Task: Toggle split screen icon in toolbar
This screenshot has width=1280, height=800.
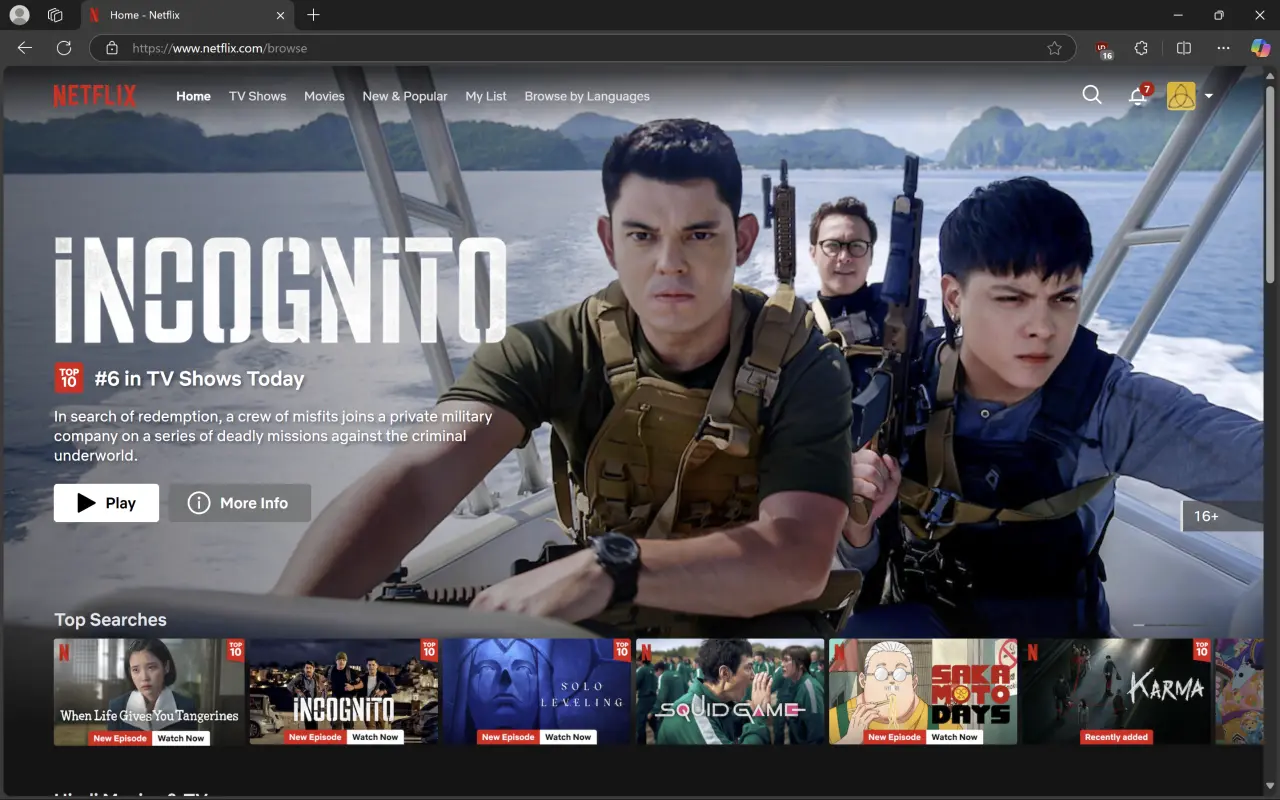Action: pos(1184,48)
